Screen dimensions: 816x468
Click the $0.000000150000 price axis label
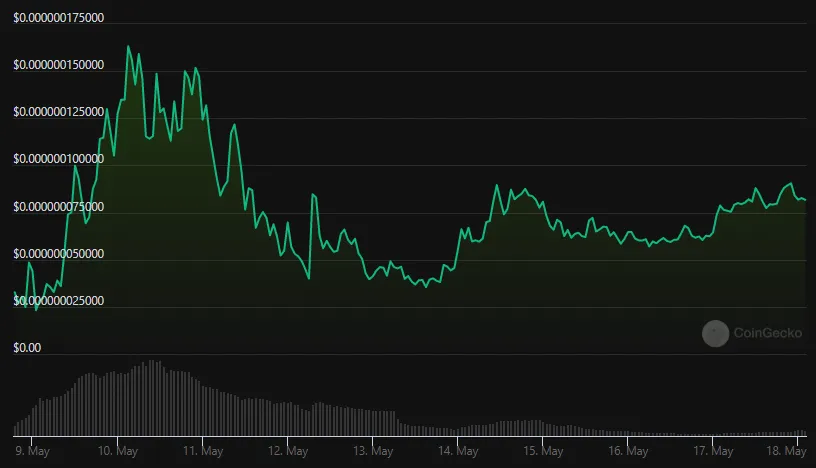click(59, 65)
